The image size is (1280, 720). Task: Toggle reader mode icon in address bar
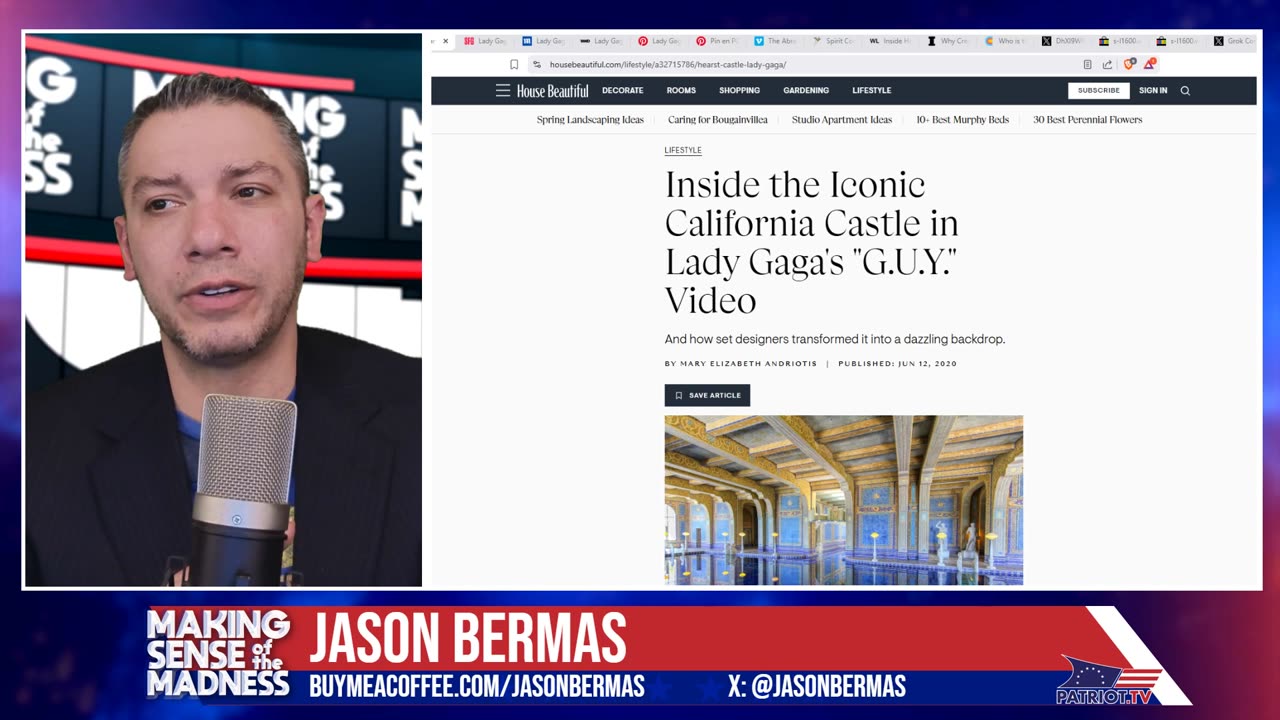(x=1087, y=64)
